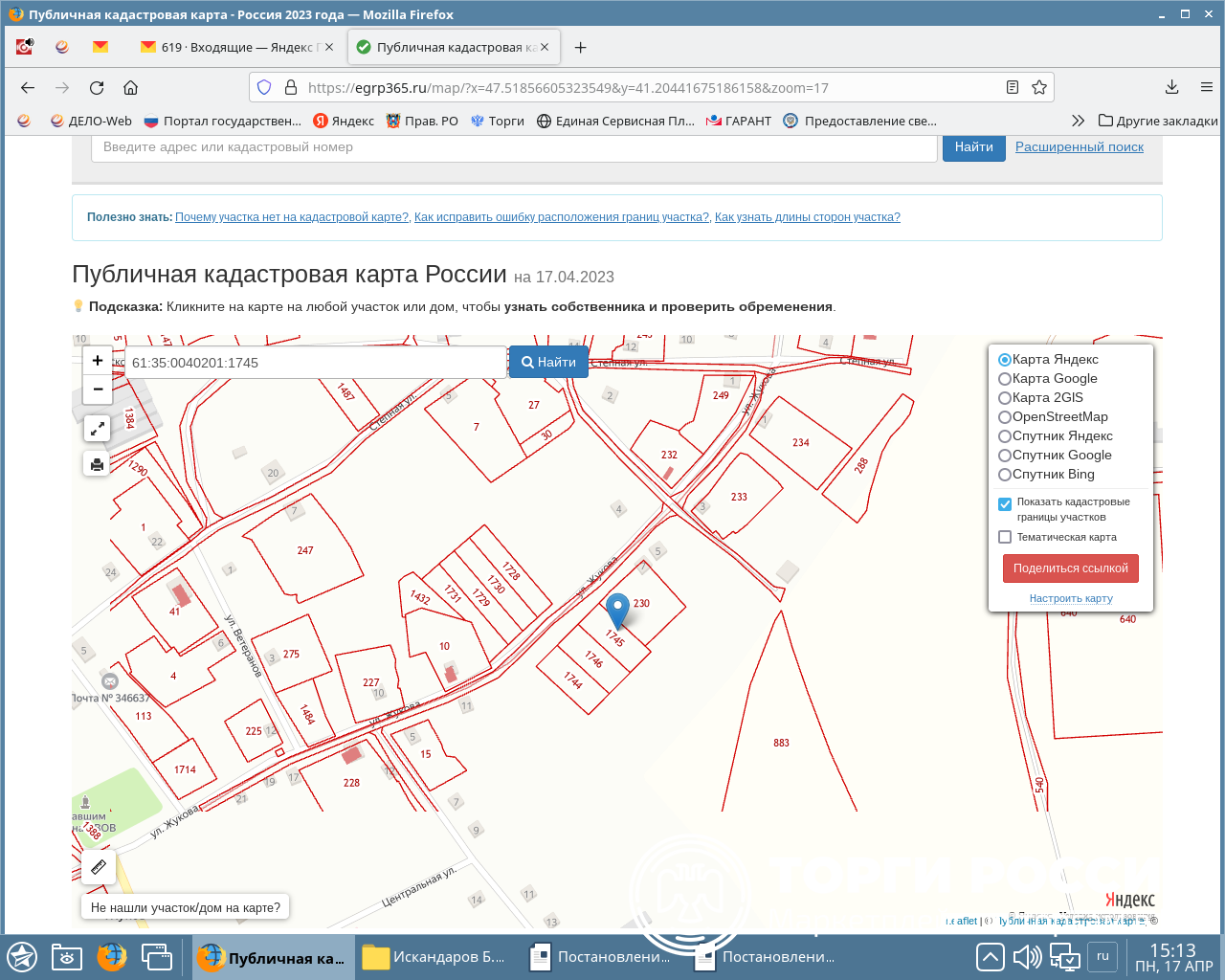Click the blue location marker on parcel 1745
The height and width of the screenshot is (980, 1225).
pyautogui.click(x=618, y=611)
